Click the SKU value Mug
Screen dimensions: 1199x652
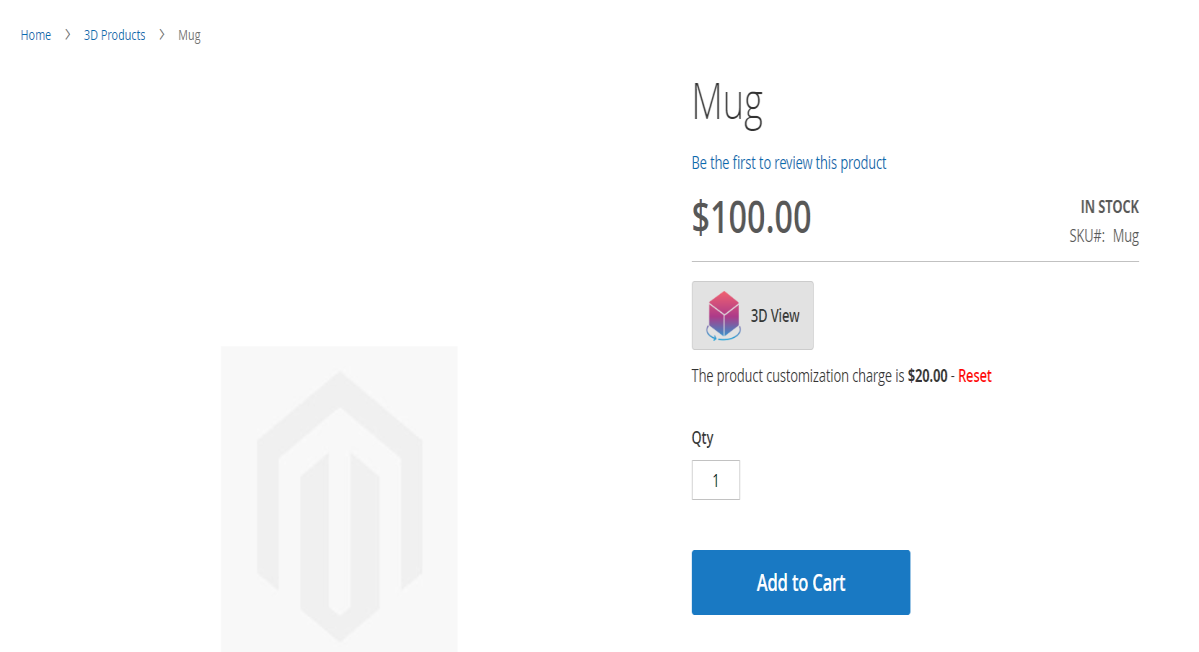(1126, 236)
